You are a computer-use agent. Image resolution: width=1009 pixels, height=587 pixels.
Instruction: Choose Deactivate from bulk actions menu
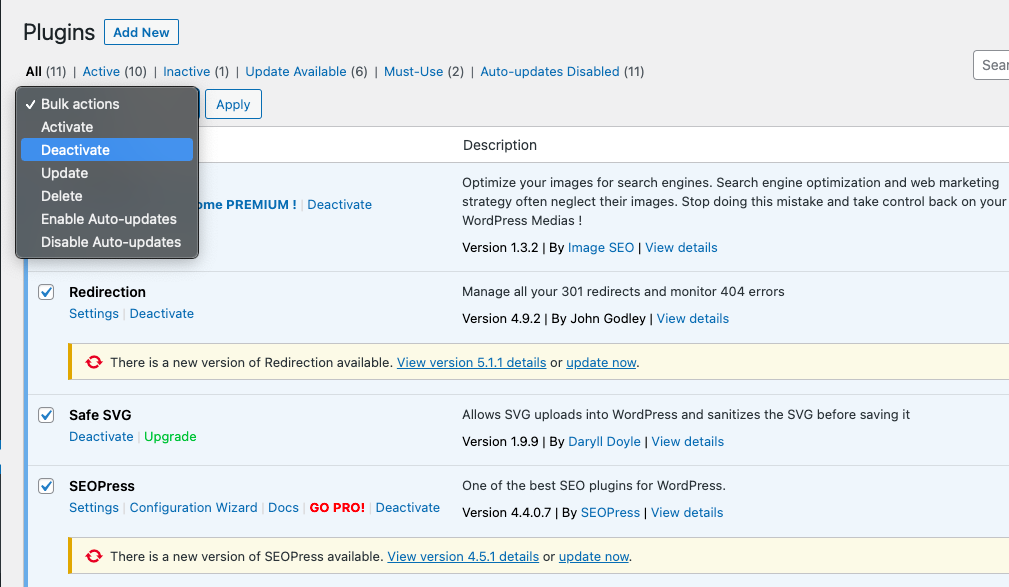click(107, 150)
